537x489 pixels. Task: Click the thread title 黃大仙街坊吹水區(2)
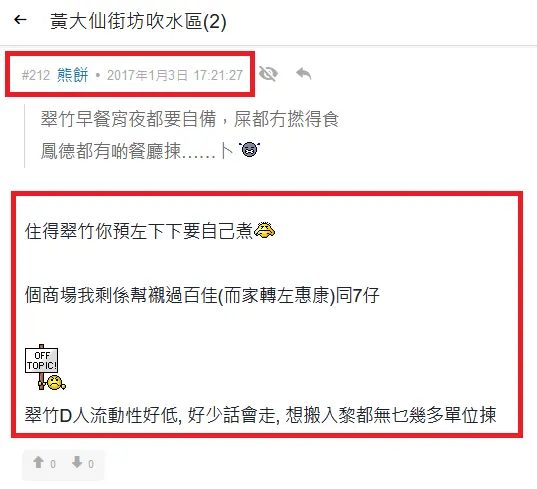(138, 21)
